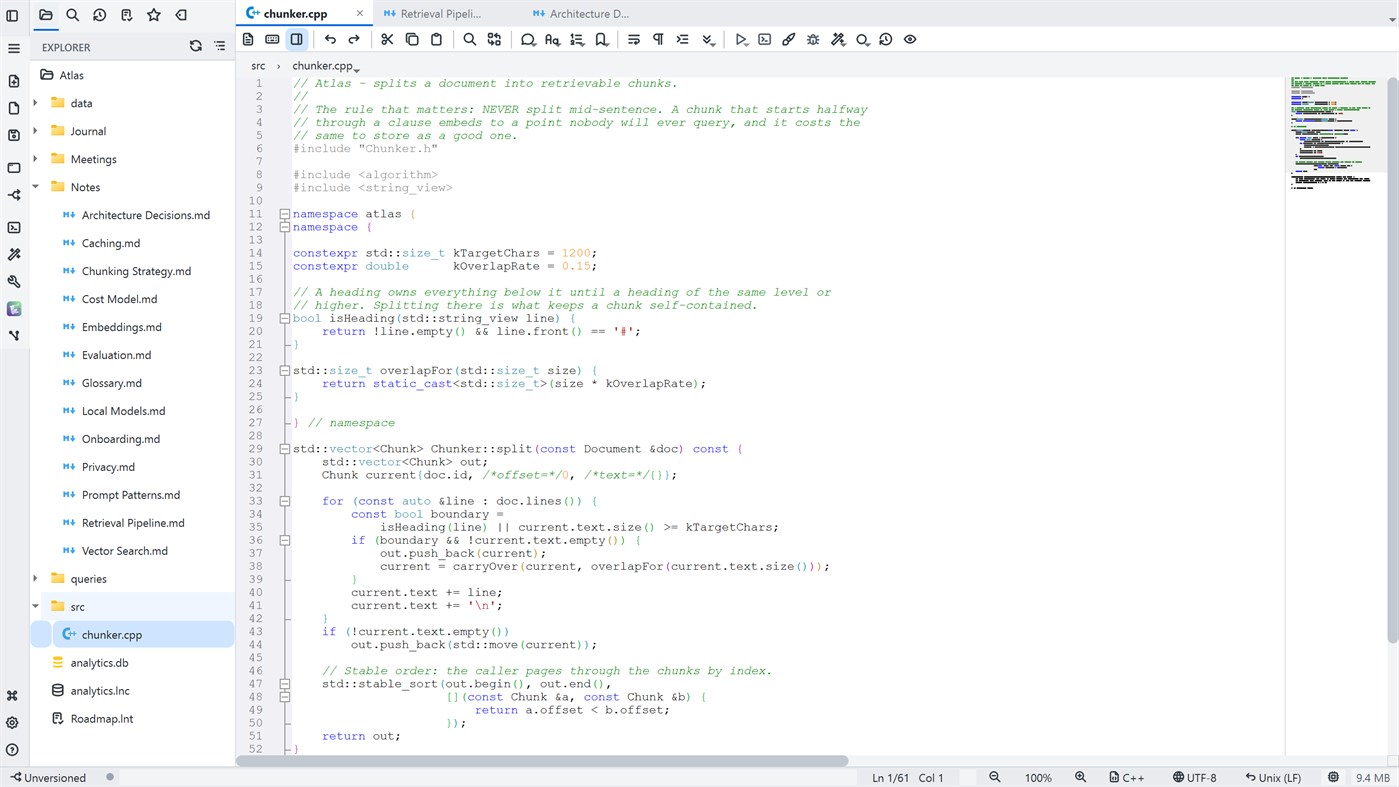The height and width of the screenshot is (787, 1399).
Task: Collapse all Explorer tree items
Action: pyautogui.click(x=220, y=46)
